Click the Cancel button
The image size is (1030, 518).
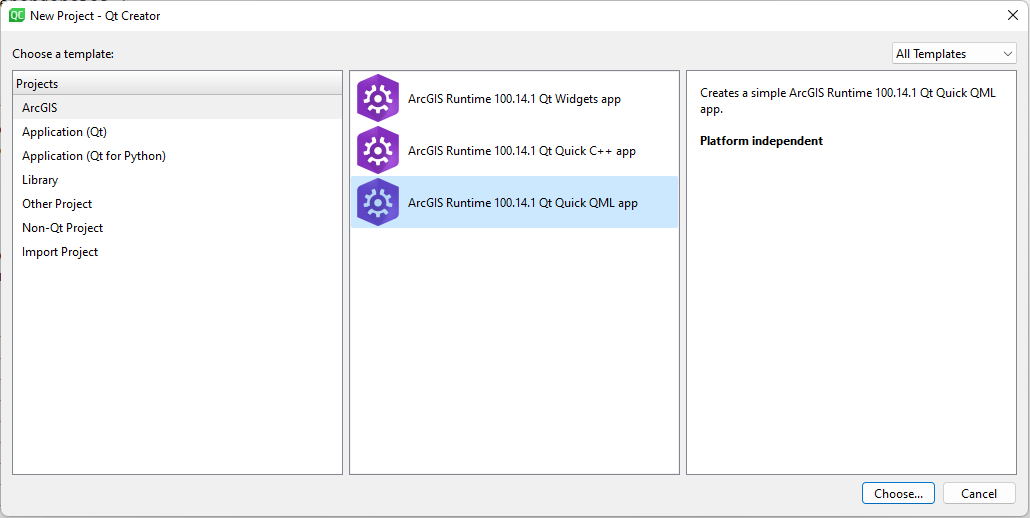(979, 494)
